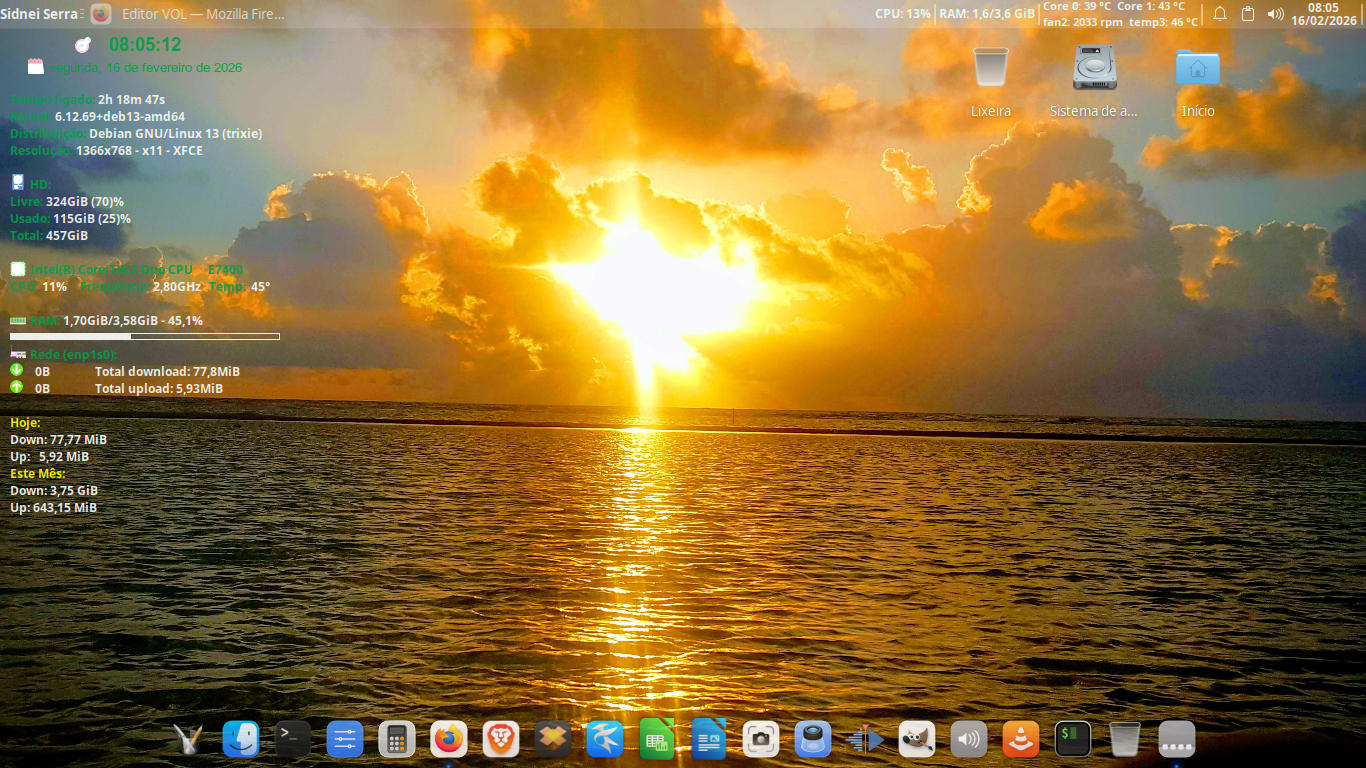
Task: Open GIMP from the dock
Action: coord(917,740)
